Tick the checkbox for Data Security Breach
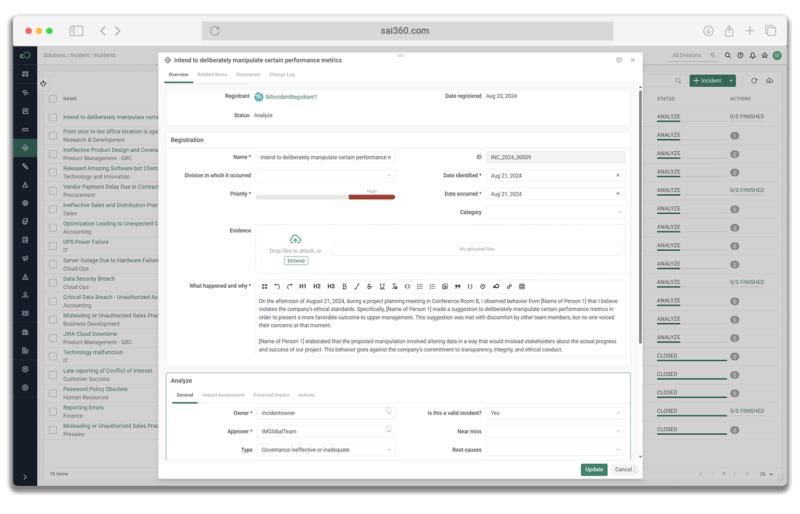Screen dimensions: 800x514 [53, 281]
